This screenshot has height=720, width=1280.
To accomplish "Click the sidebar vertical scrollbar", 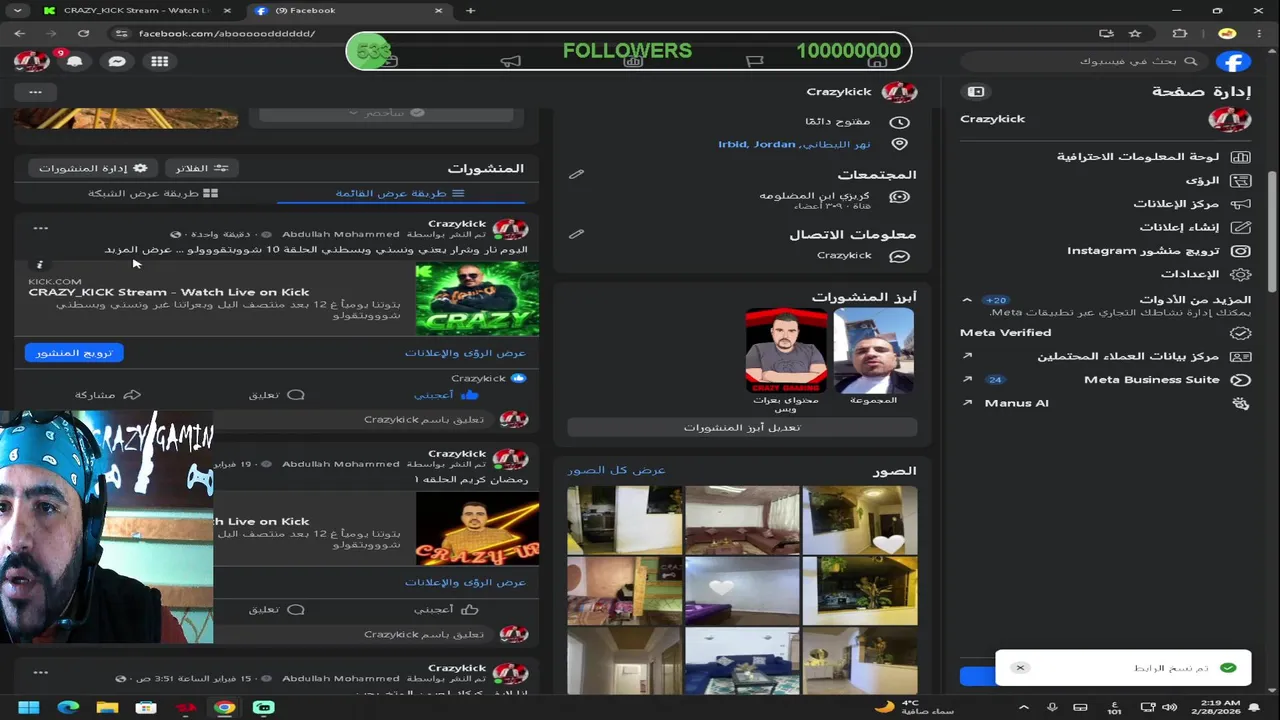I will click(1272, 230).
